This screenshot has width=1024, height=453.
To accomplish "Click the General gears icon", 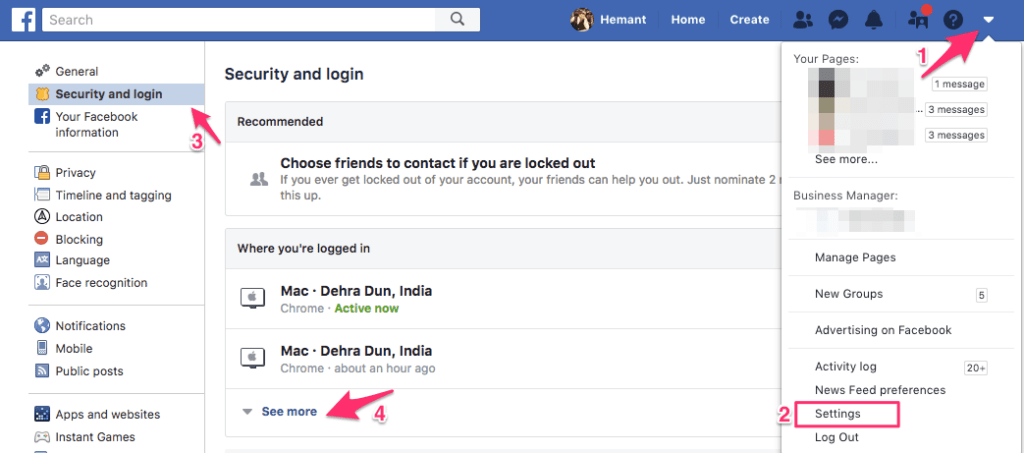I will click(42, 71).
